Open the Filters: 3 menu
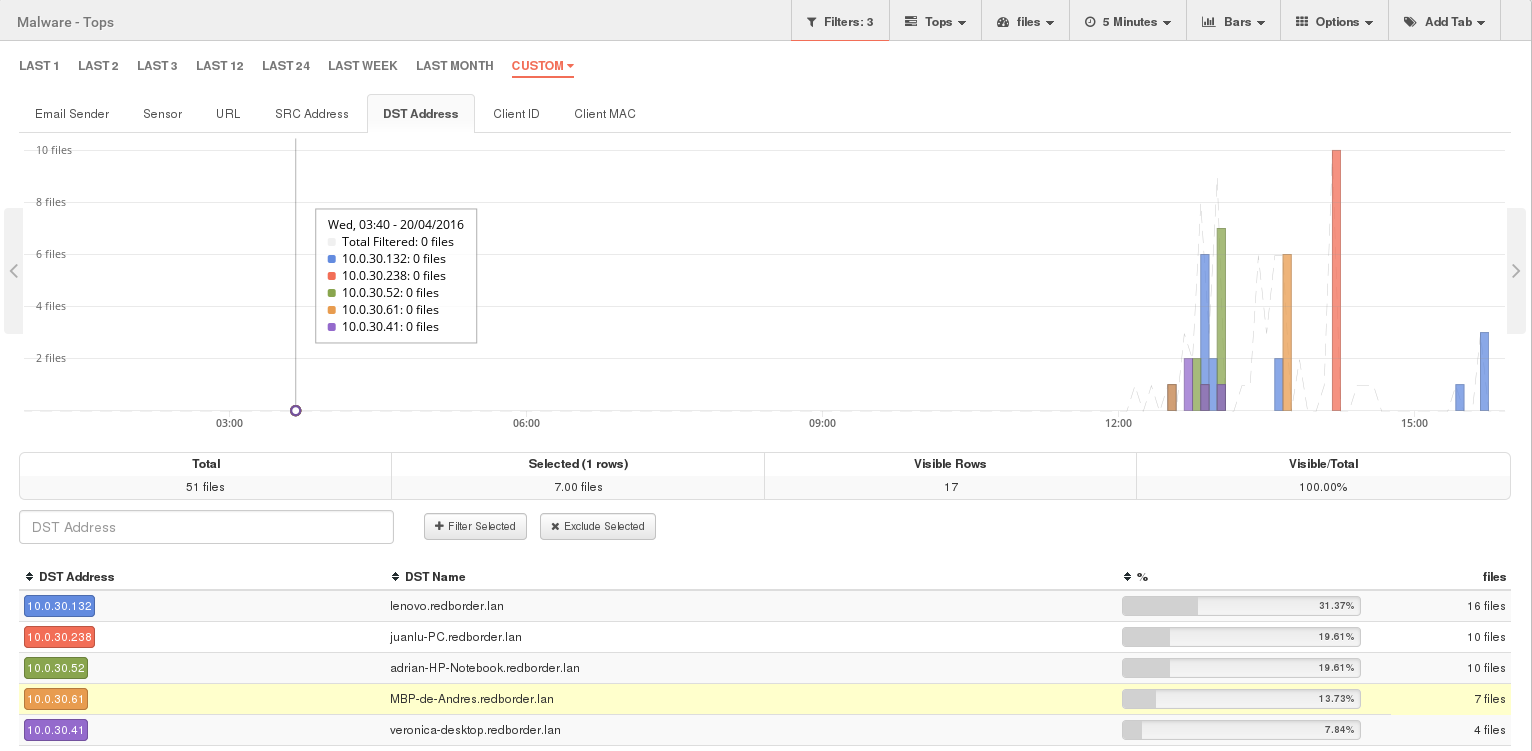1532x751 pixels. tap(840, 21)
